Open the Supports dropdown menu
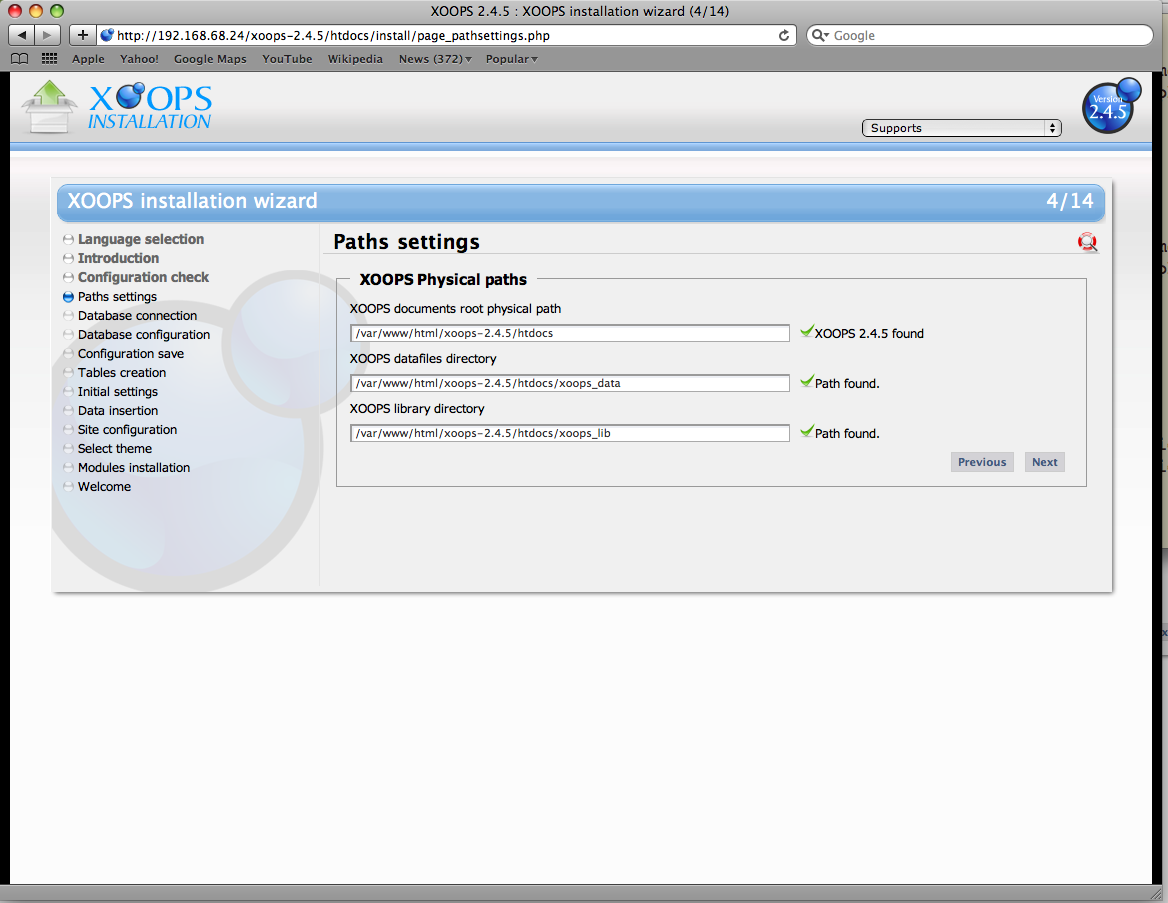The width and height of the screenshot is (1168, 903). click(960, 127)
